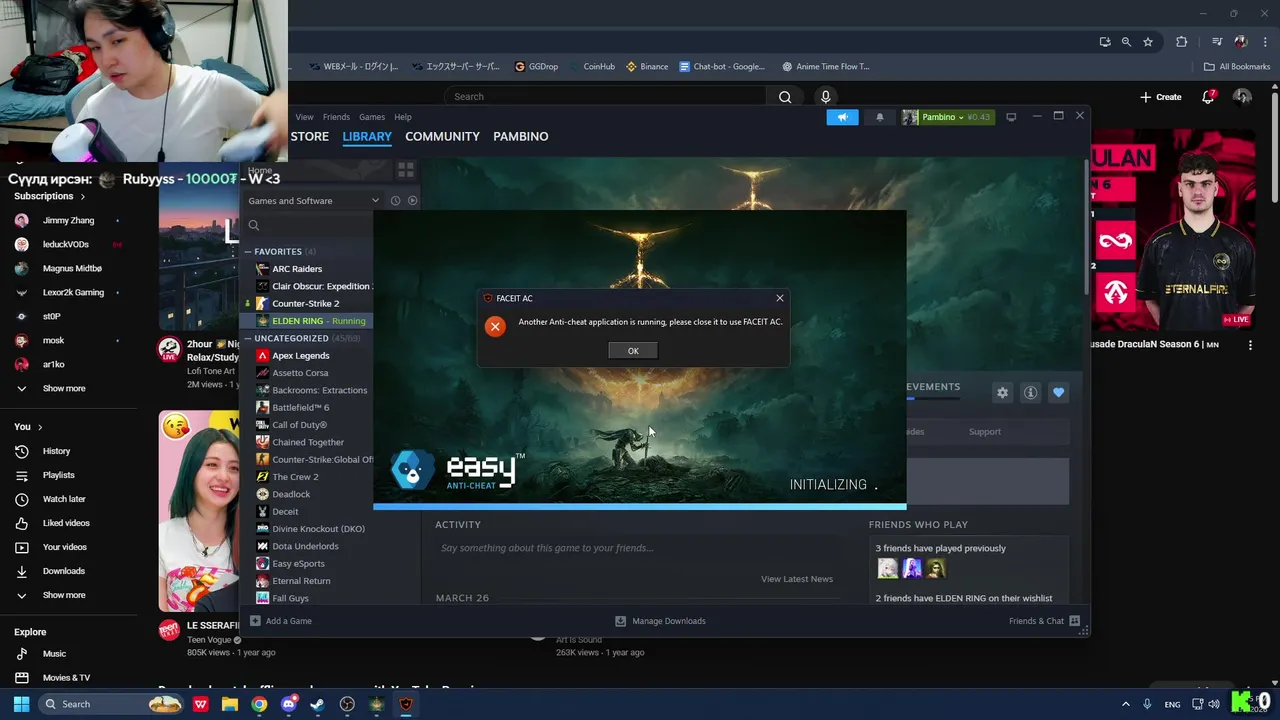This screenshot has width=1280, height=720.
Task: Click Steam library search magnifier
Action: (x=254, y=226)
